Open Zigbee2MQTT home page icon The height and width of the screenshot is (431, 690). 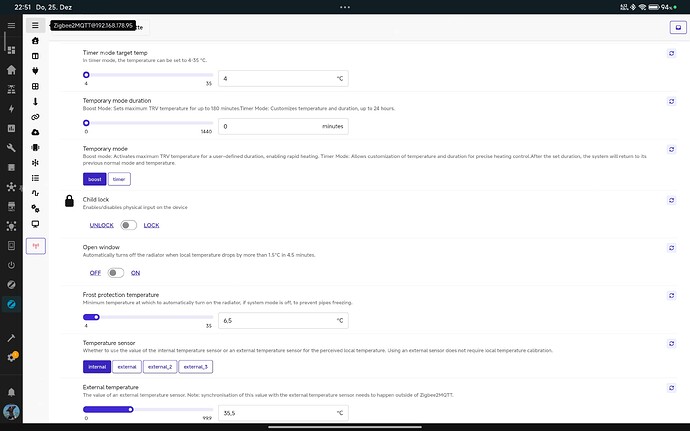(35, 41)
